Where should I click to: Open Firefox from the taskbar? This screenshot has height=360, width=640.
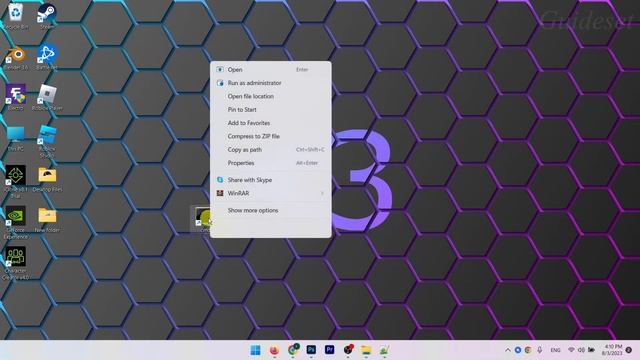(274, 350)
